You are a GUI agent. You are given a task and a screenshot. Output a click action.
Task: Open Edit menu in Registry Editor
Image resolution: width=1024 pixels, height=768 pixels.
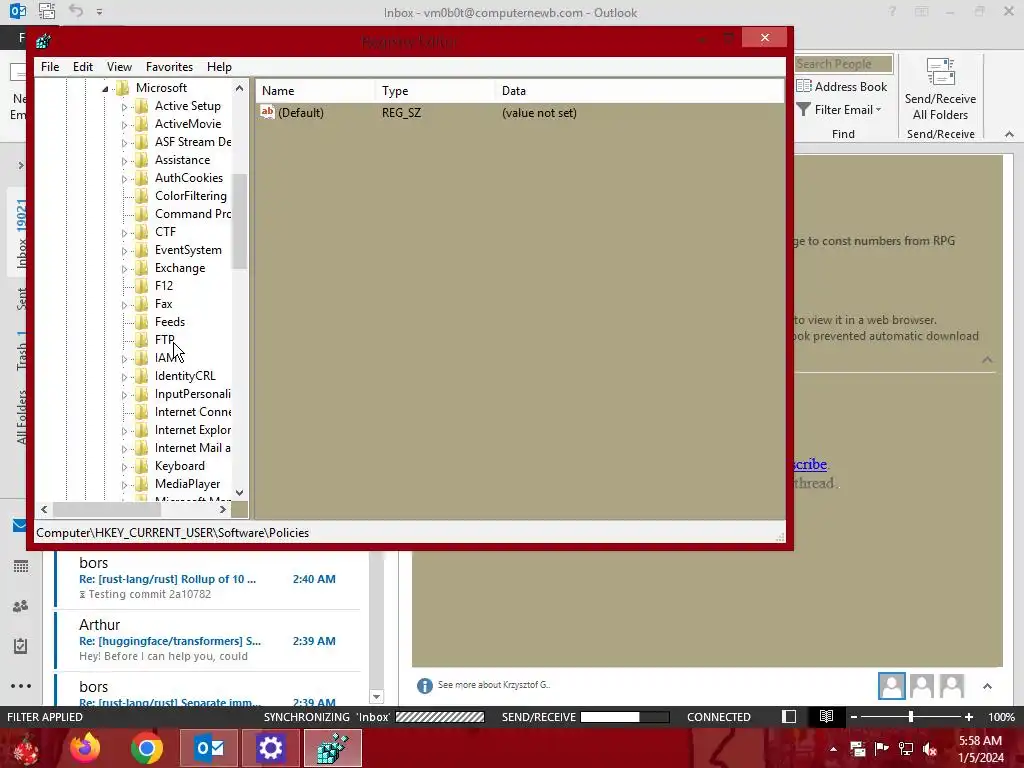pos(82,67)
